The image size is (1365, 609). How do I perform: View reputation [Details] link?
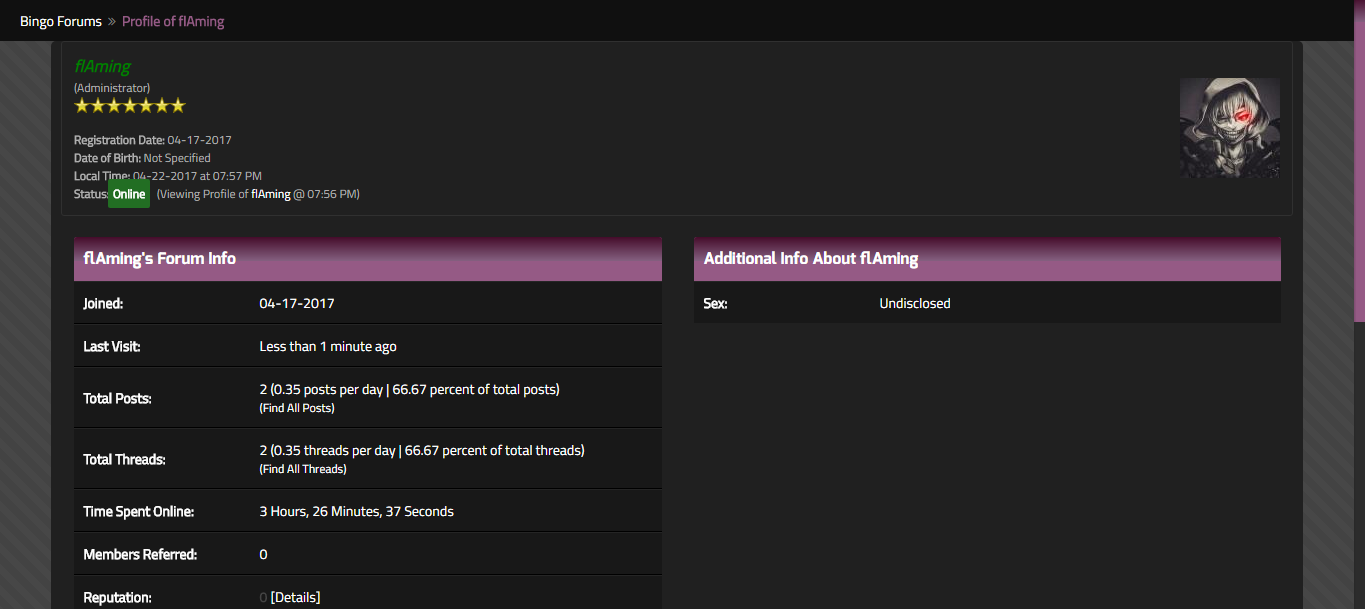click(295, 597)
